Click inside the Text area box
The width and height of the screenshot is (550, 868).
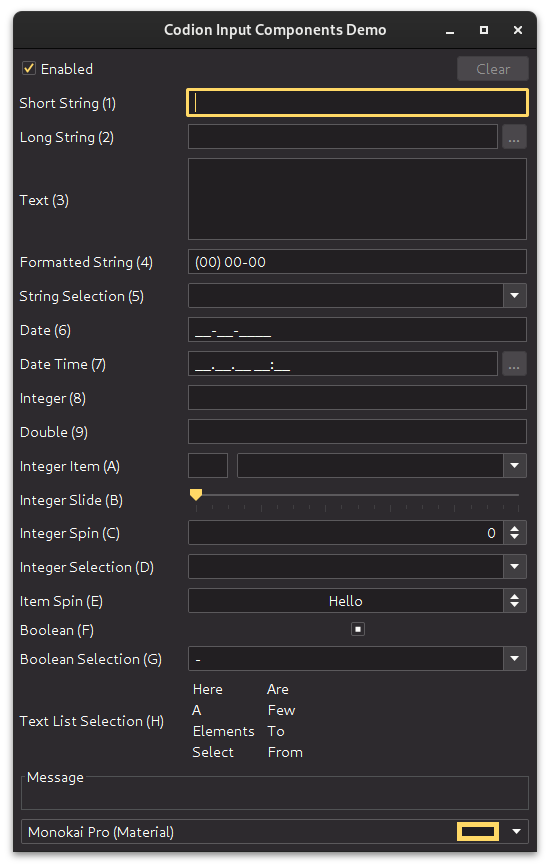point(357,199)
